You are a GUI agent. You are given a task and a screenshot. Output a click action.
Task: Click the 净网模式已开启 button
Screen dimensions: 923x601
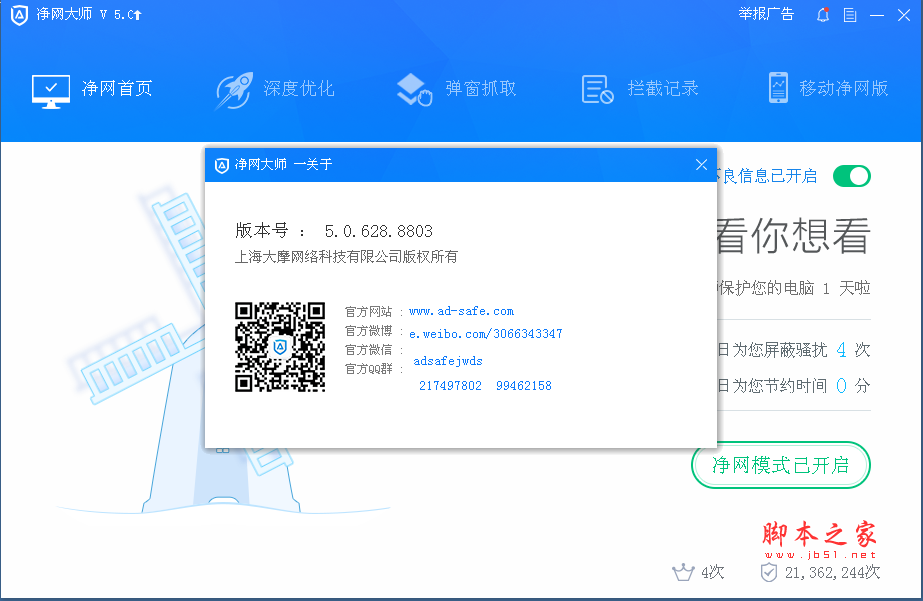(x=781, y=465)
